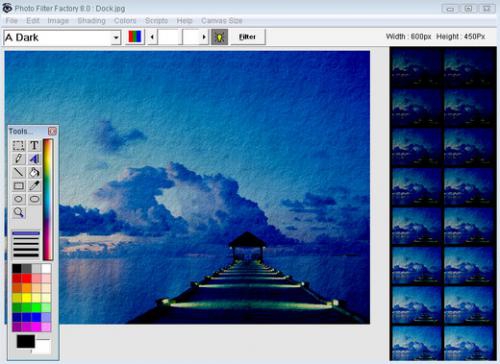Click the black foreground color box
Viewport: 500px width, 364px height.
click(x=26, y=342)
